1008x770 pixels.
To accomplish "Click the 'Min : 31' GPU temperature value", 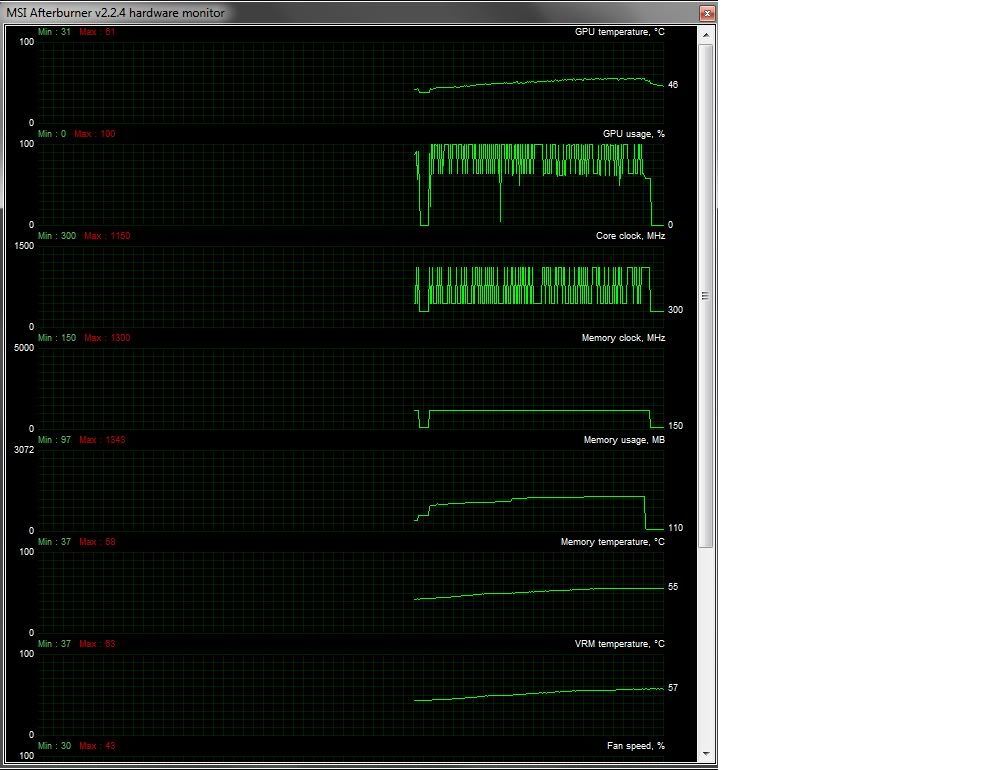I will coord(54,31).
